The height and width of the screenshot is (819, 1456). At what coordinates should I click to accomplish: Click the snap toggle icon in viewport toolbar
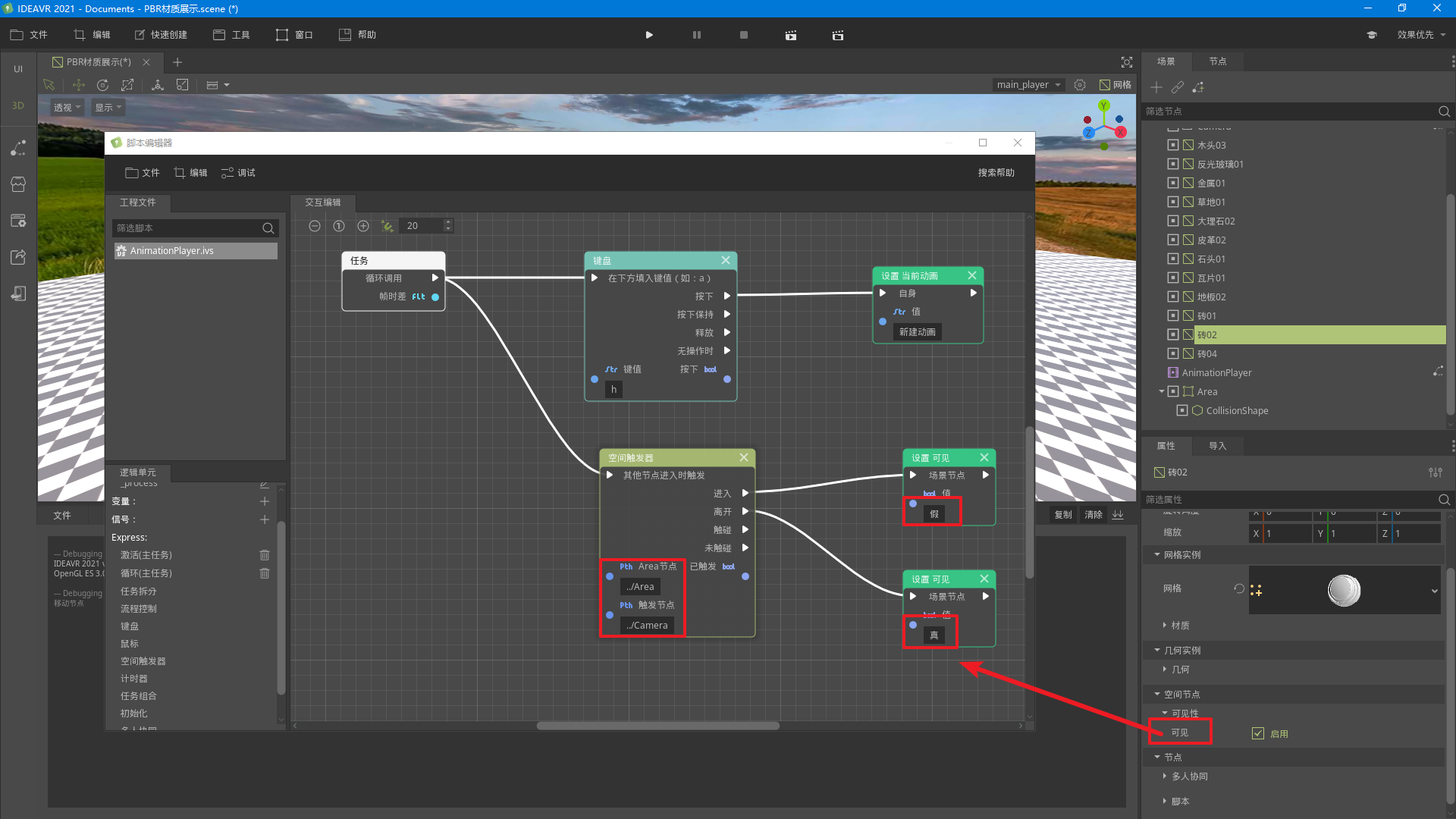(183, 85)
